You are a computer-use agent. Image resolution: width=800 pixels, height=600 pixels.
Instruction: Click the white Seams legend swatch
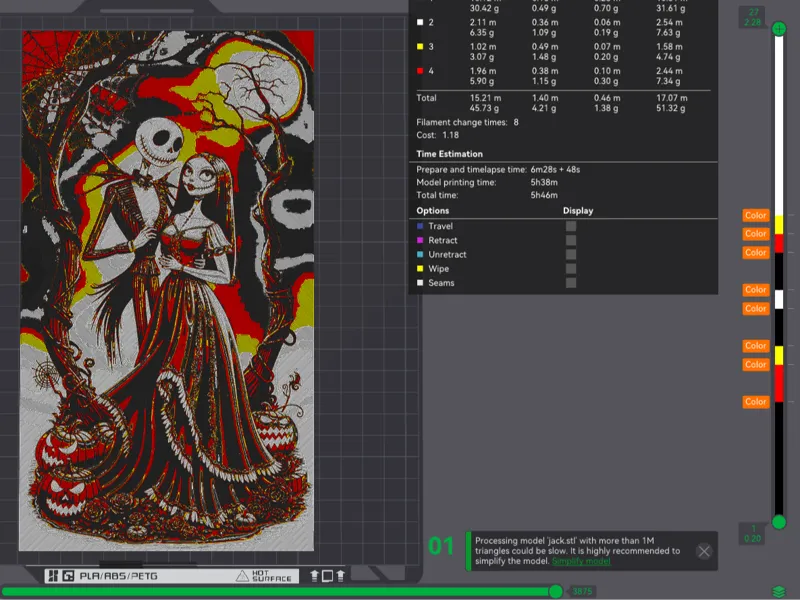[x=420, y=283]
